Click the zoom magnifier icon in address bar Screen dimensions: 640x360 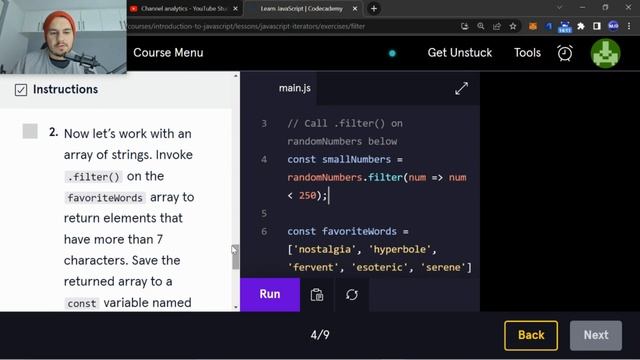pyautogui.click(x=481, y=27)
